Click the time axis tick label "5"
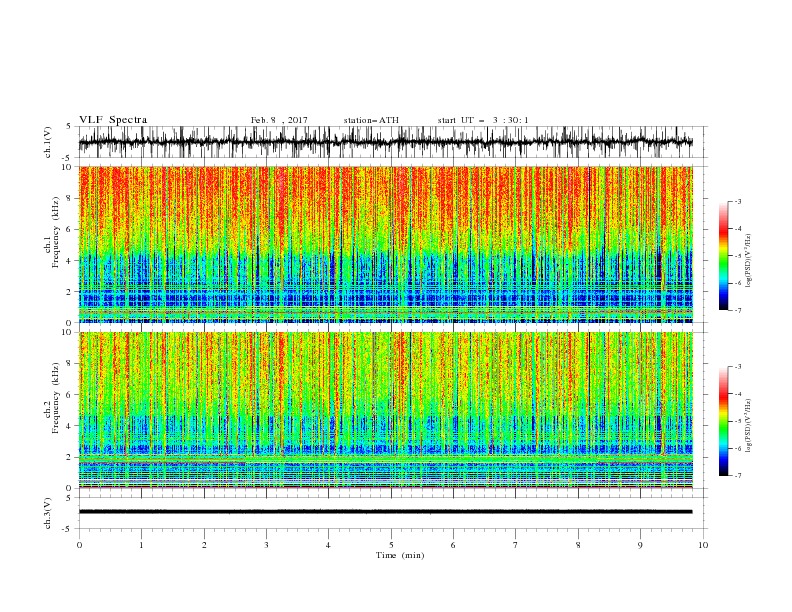This screenshot has width=792, height=612. tap(391, 545)
